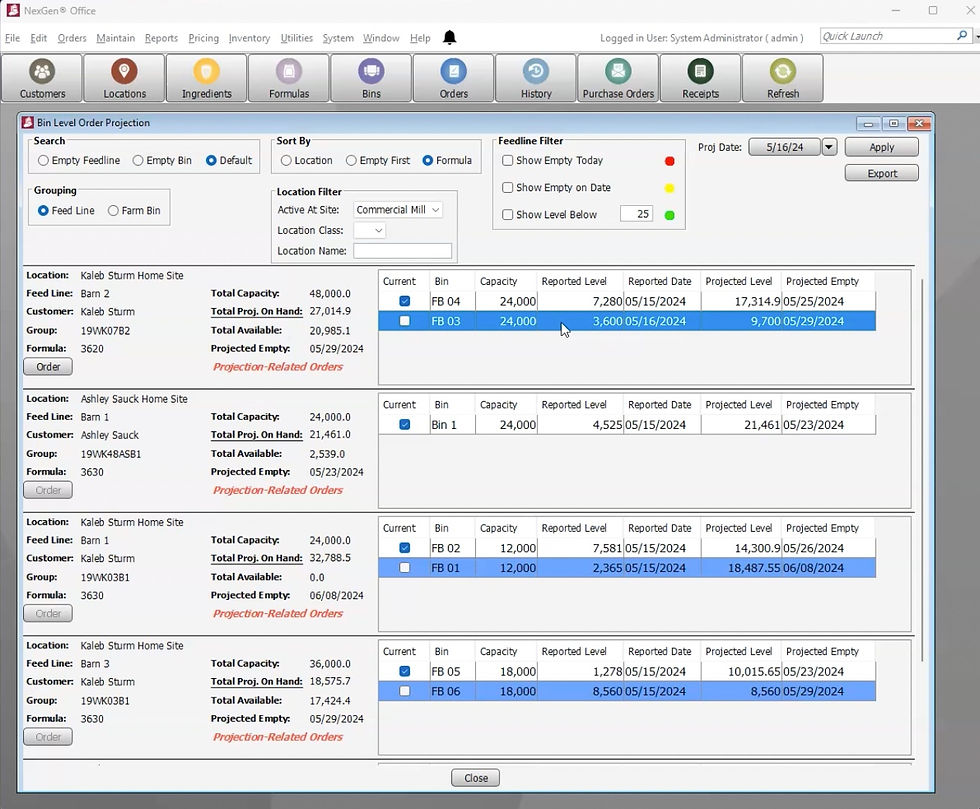Image resolution: width=980 pixels, height=809 pixels.
Task: Enable Show Empty on Date checkbox
Action: click(508, 188)
